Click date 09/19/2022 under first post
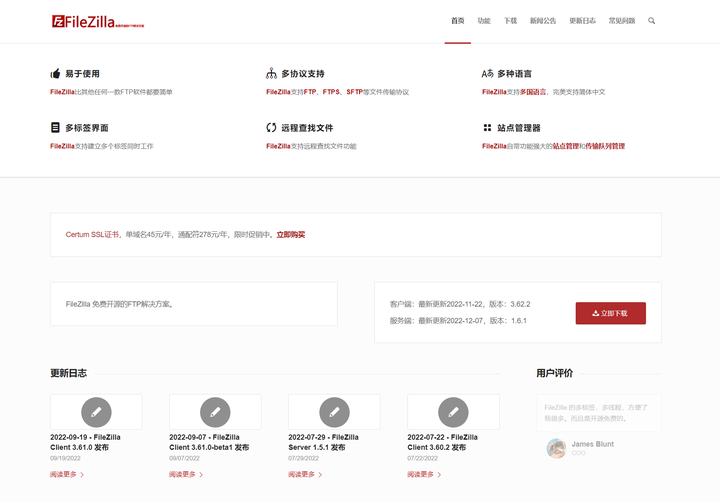Viewport: 720px width, 502px height. (x=65, y=458)
